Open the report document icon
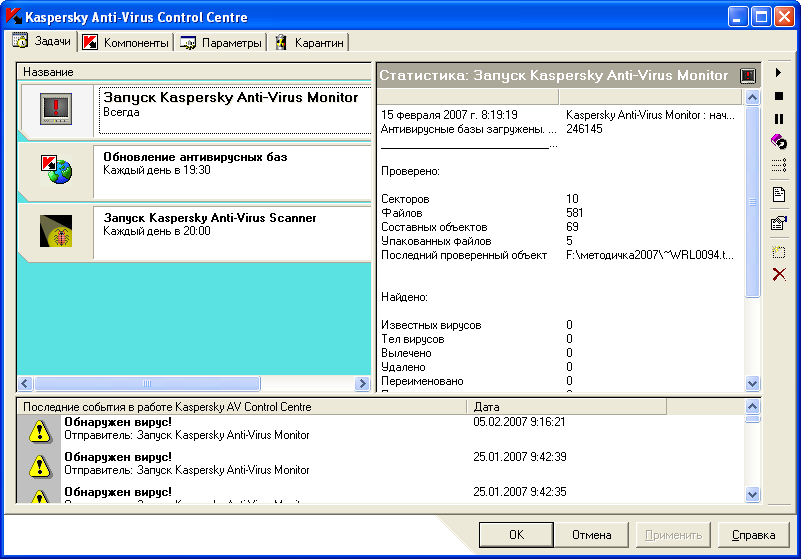Screen dimensions: 801x559 pos(779,195)
